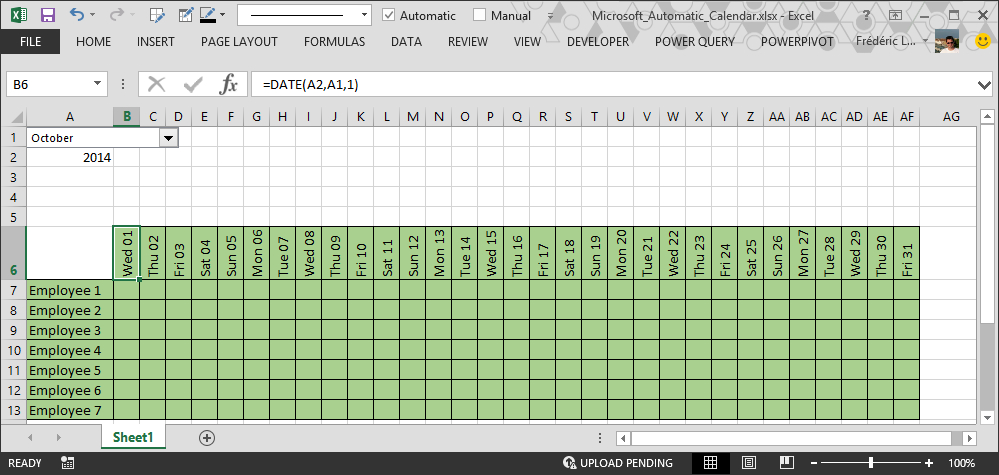Confirm entry with the checkmark icon
This screenshot has width=999, height=475.
click(x=193, y=83)
